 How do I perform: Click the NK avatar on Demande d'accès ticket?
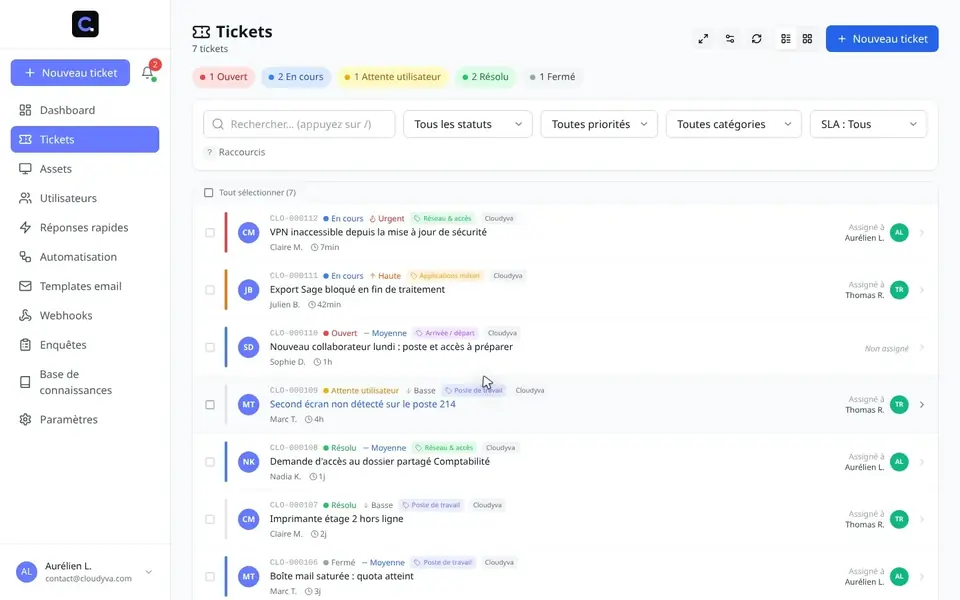click(x=249, y=462)
